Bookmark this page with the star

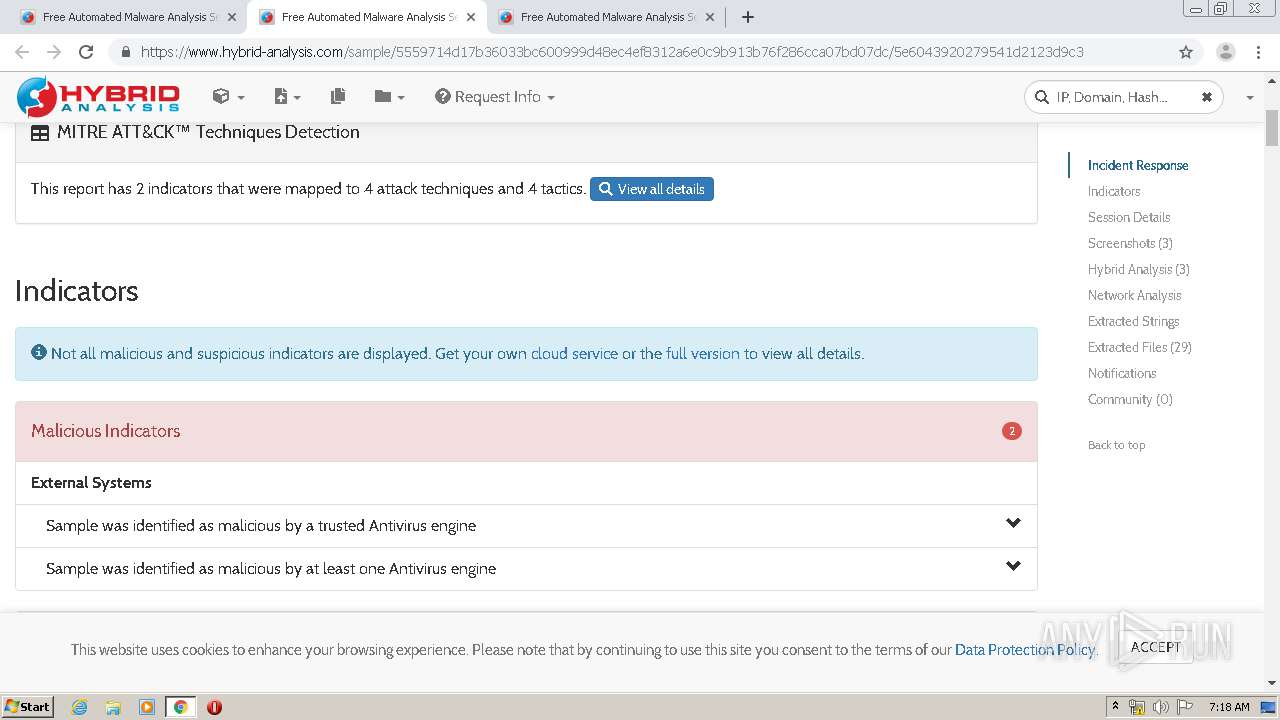click(1185, 52)
